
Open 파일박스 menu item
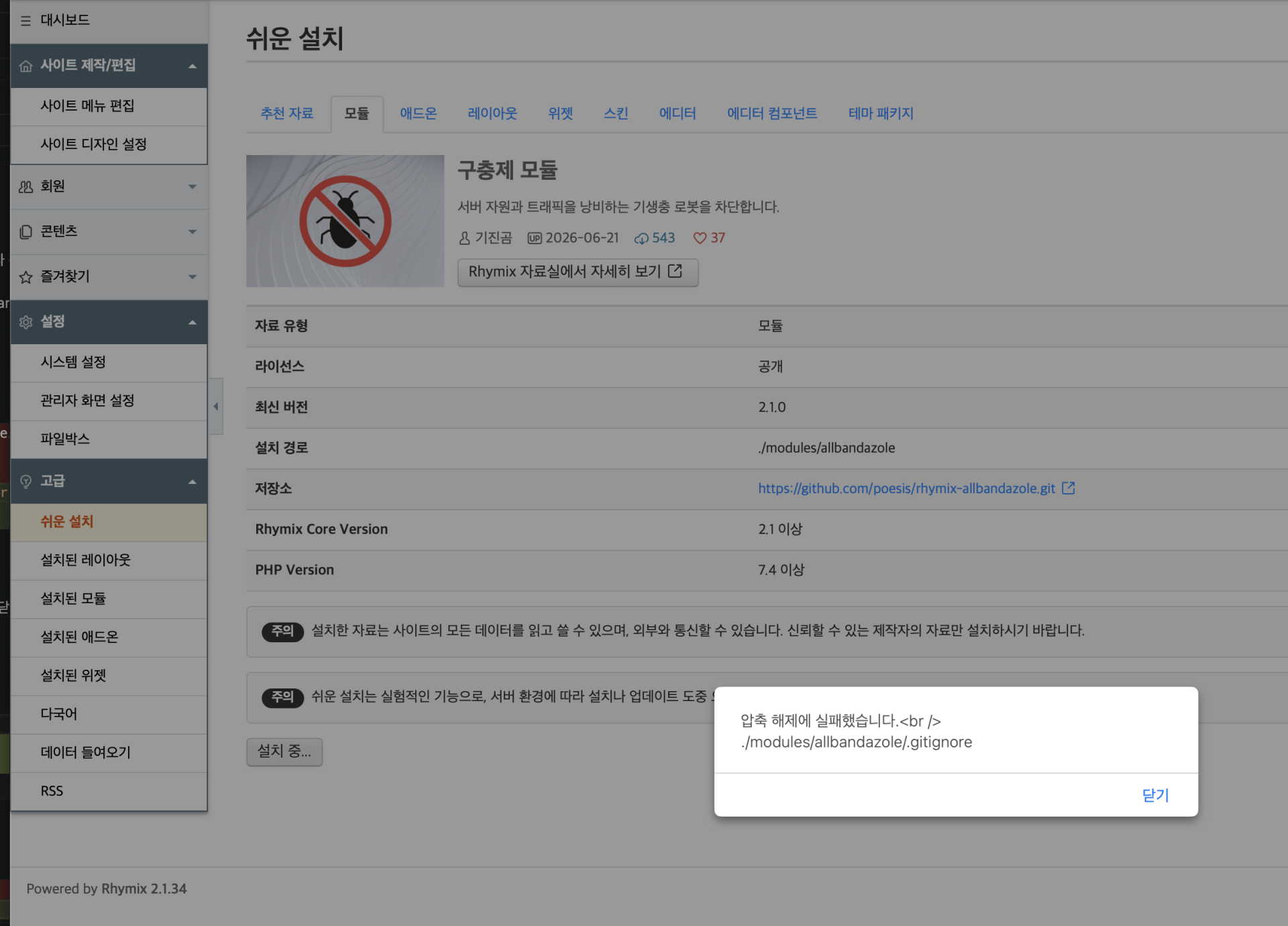pos(109,439)
